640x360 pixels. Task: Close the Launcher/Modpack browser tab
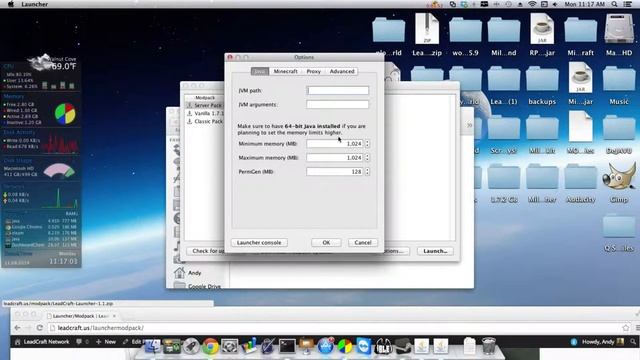[x=114, y=316]
